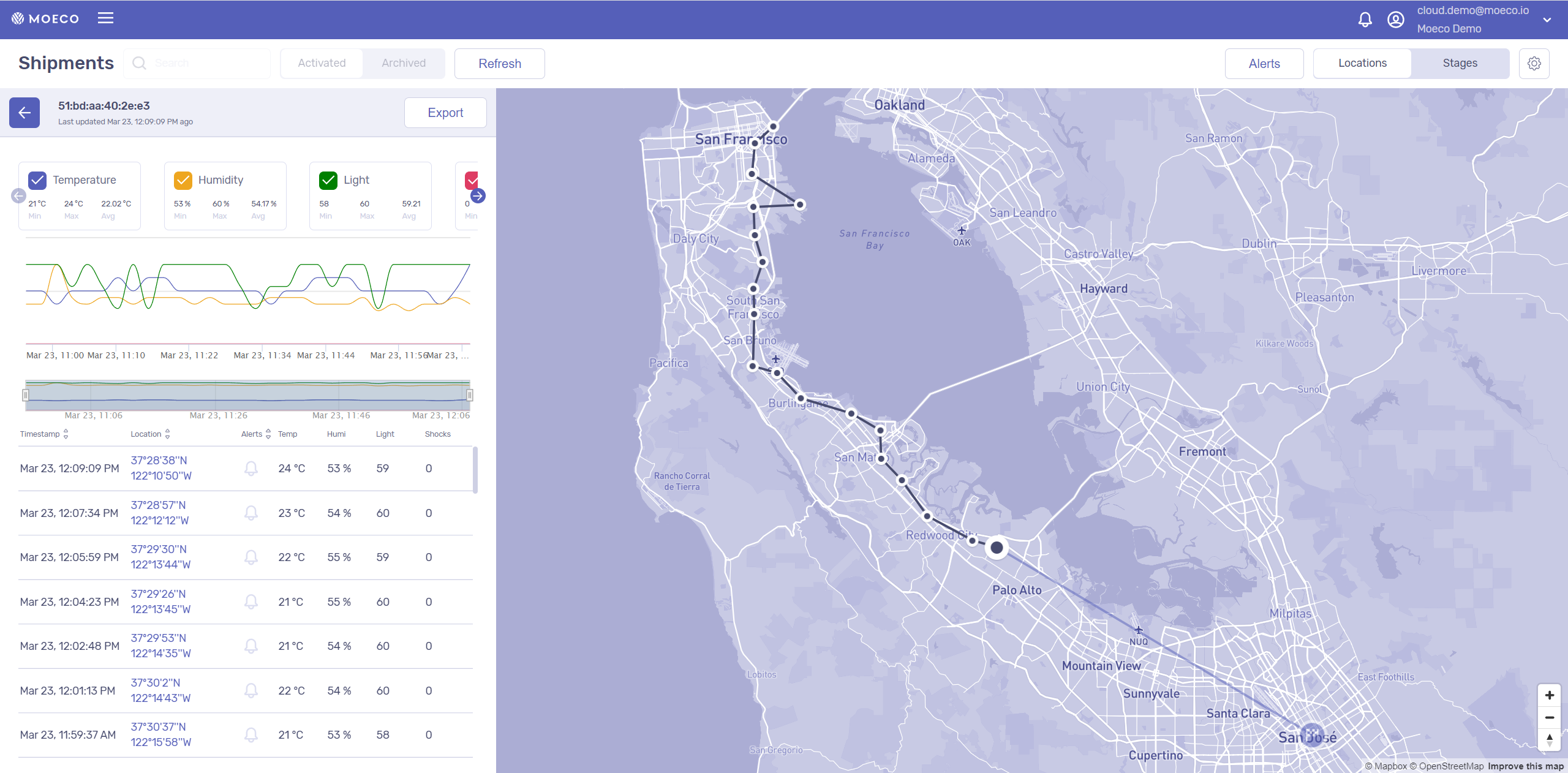Reset map bearing with compass icon
This screenshot has height=773, width=1568.
[1549, 739]
